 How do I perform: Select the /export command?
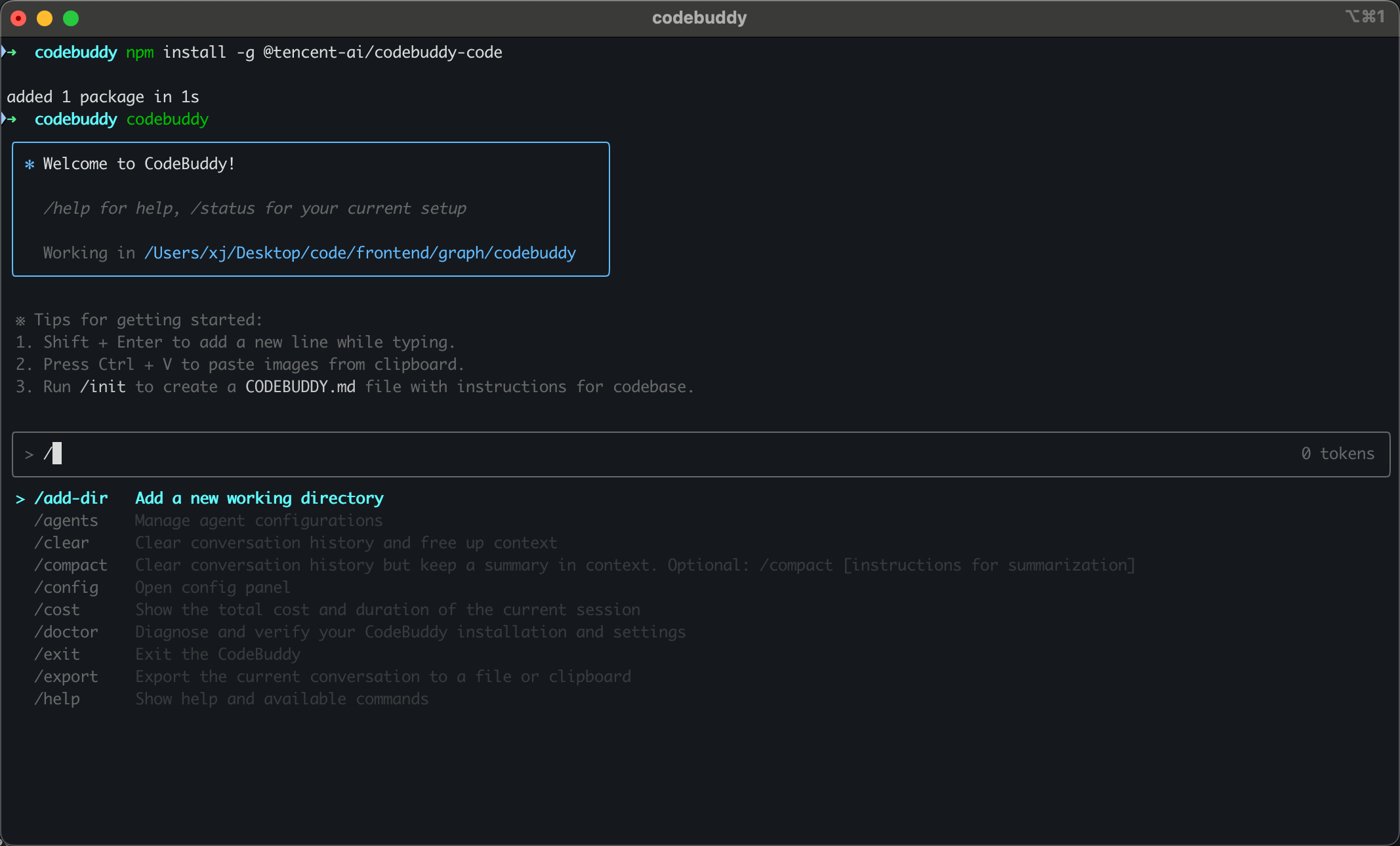coord(66,677)
